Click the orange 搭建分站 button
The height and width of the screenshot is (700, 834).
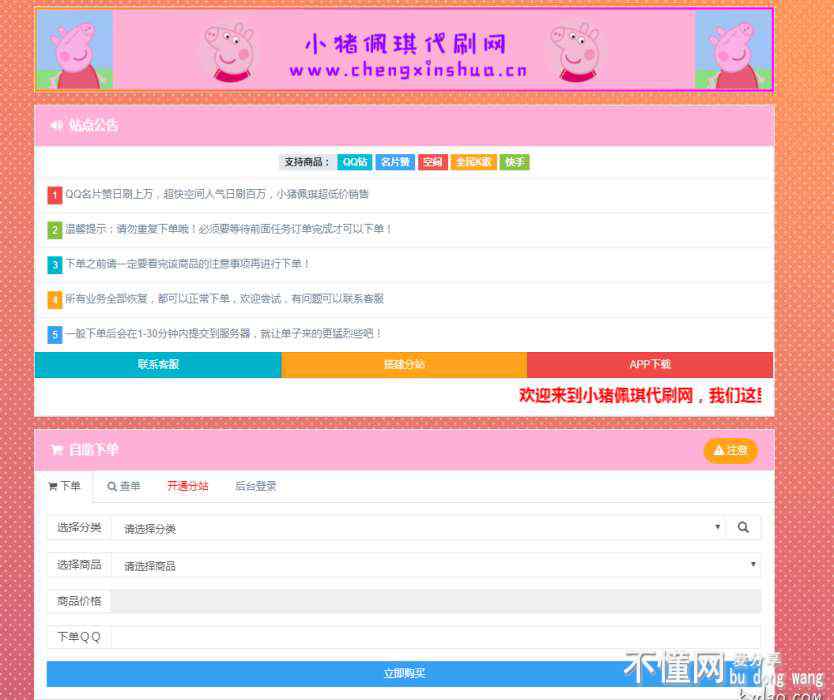(x=404, y=365)
